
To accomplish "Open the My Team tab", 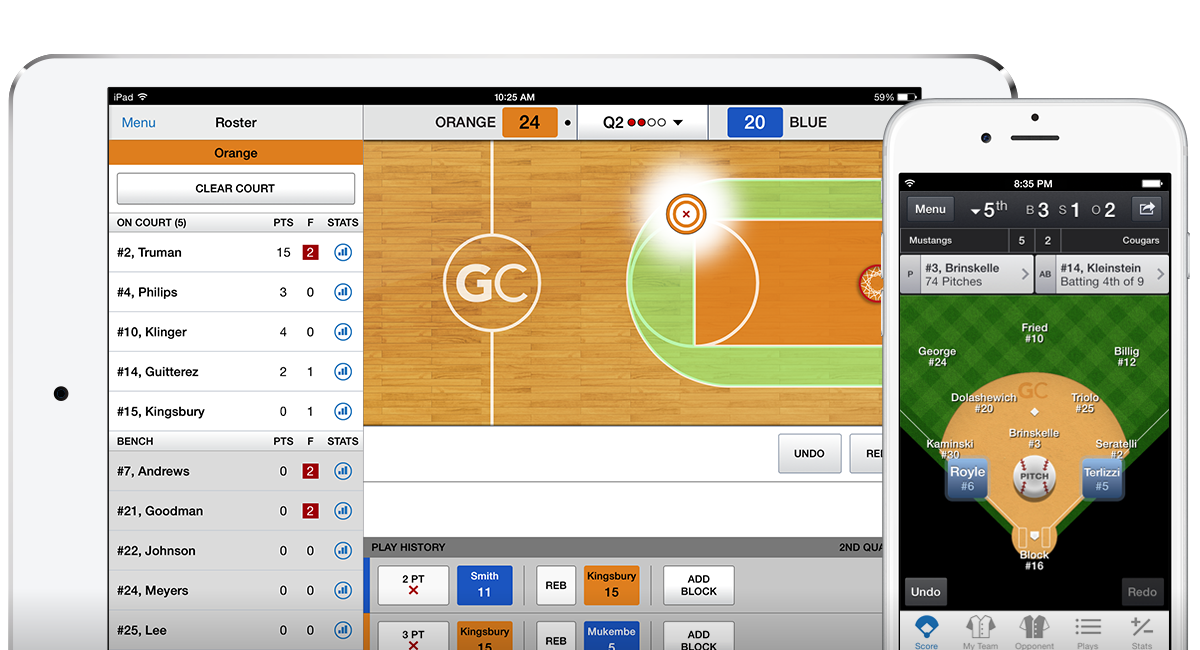I will coord(981,632).
